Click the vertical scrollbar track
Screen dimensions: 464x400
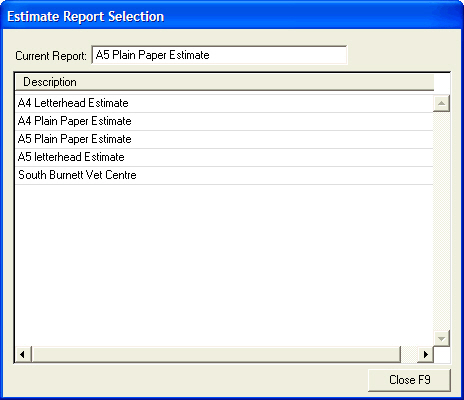tap(441, 221)
